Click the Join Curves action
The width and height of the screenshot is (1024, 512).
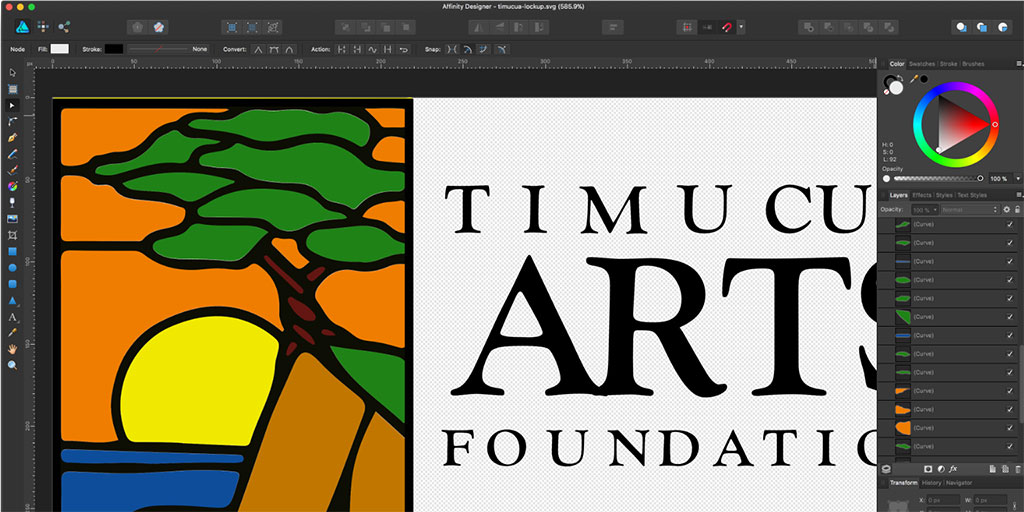388,49
